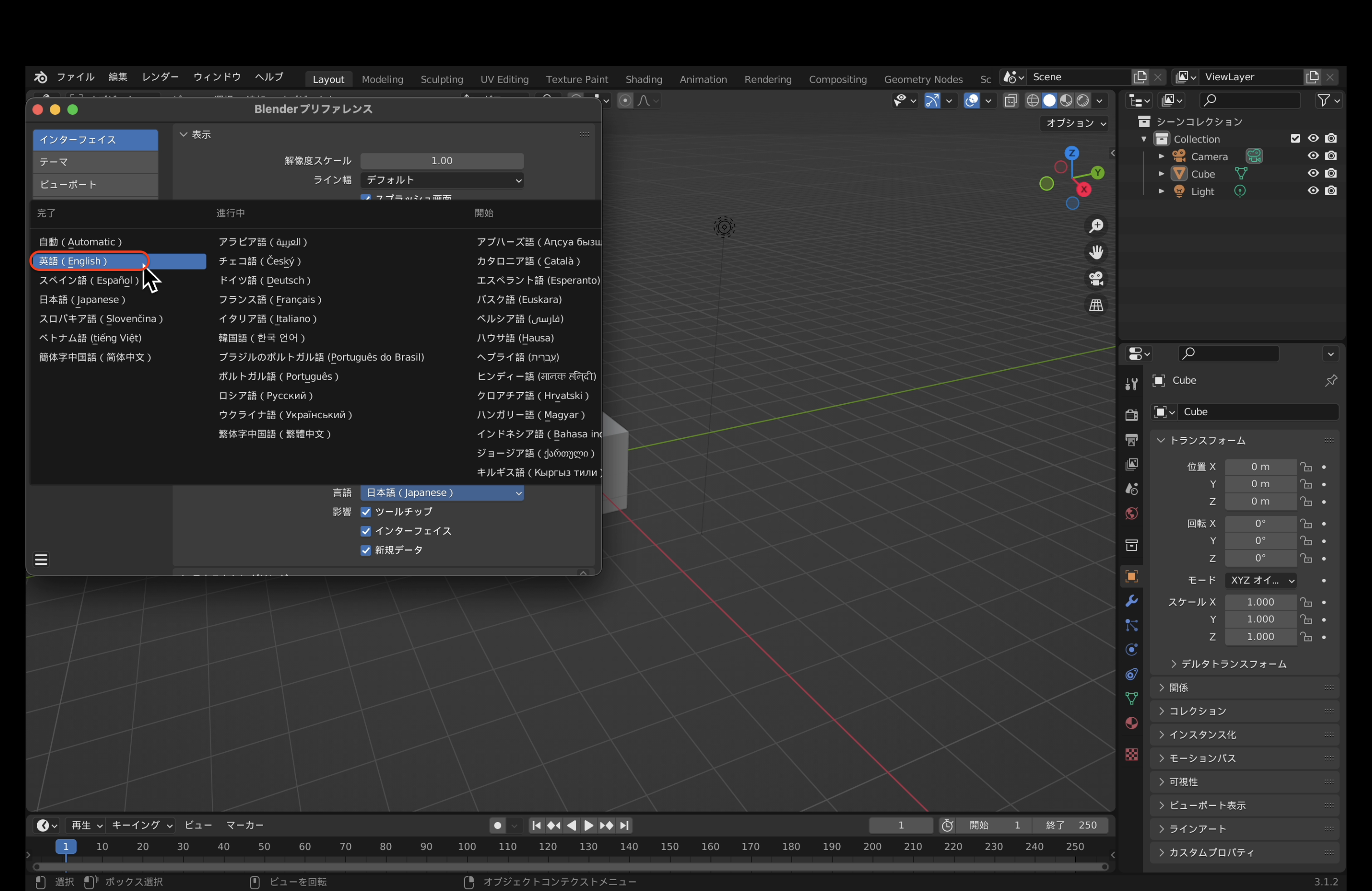Toggle X-ray display icon

(1010, 101)
